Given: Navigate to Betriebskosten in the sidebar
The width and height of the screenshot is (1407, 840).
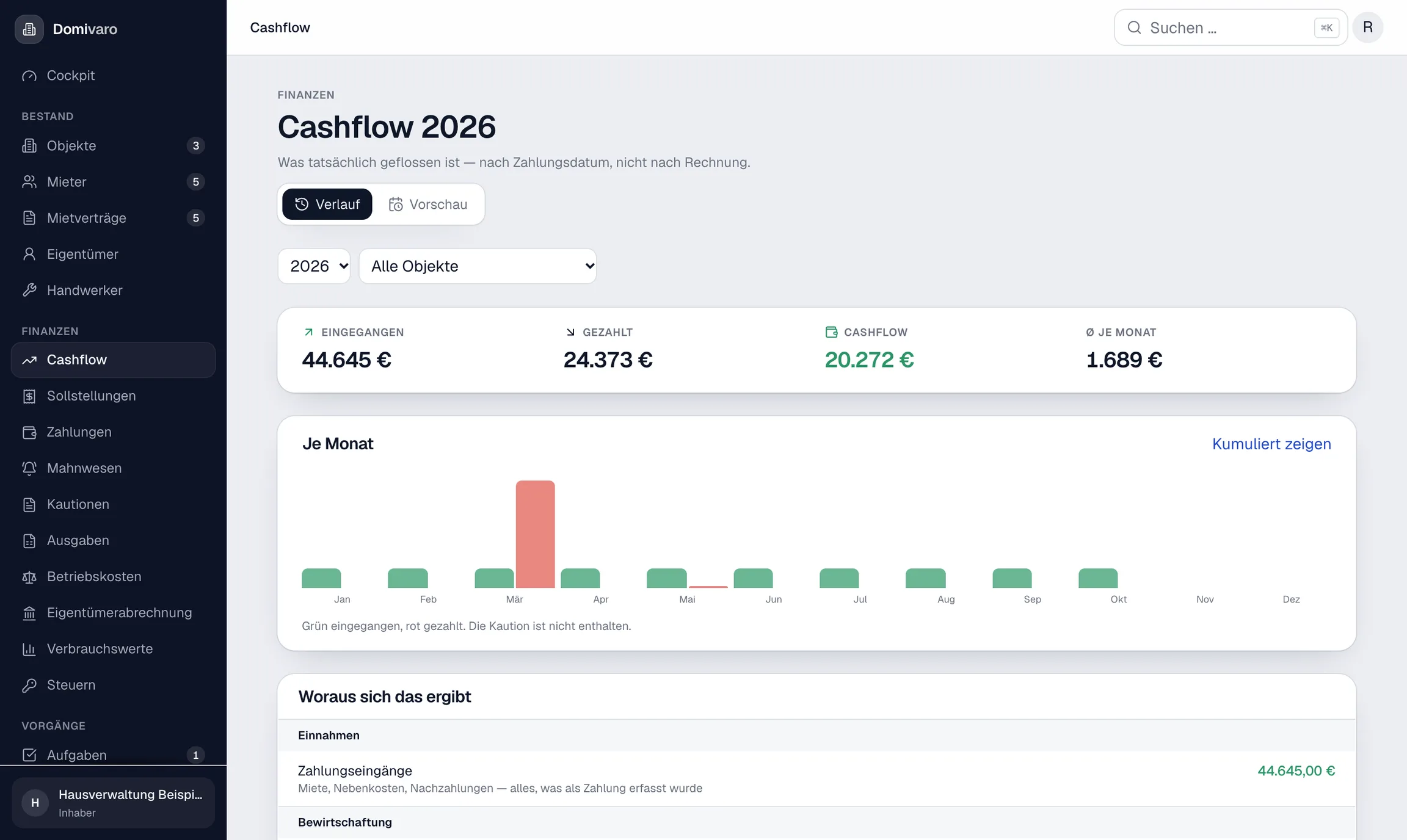Looking at the screenshot, I should [x=113, y=577].
